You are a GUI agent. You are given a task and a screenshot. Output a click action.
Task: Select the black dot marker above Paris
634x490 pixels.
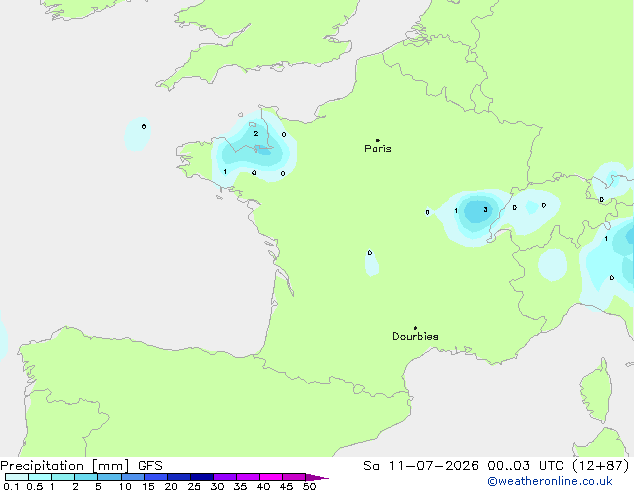(378, 140)
